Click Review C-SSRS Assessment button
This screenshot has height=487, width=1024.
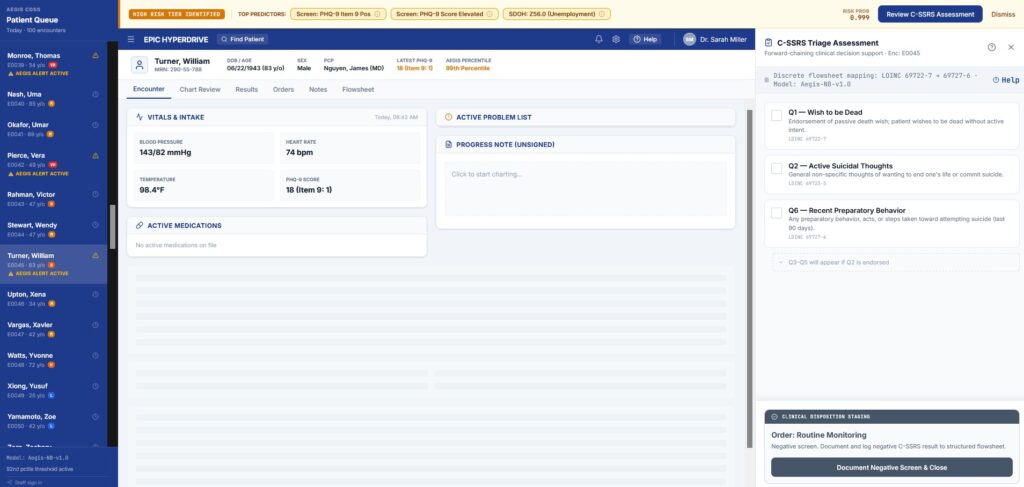[930, 14]
